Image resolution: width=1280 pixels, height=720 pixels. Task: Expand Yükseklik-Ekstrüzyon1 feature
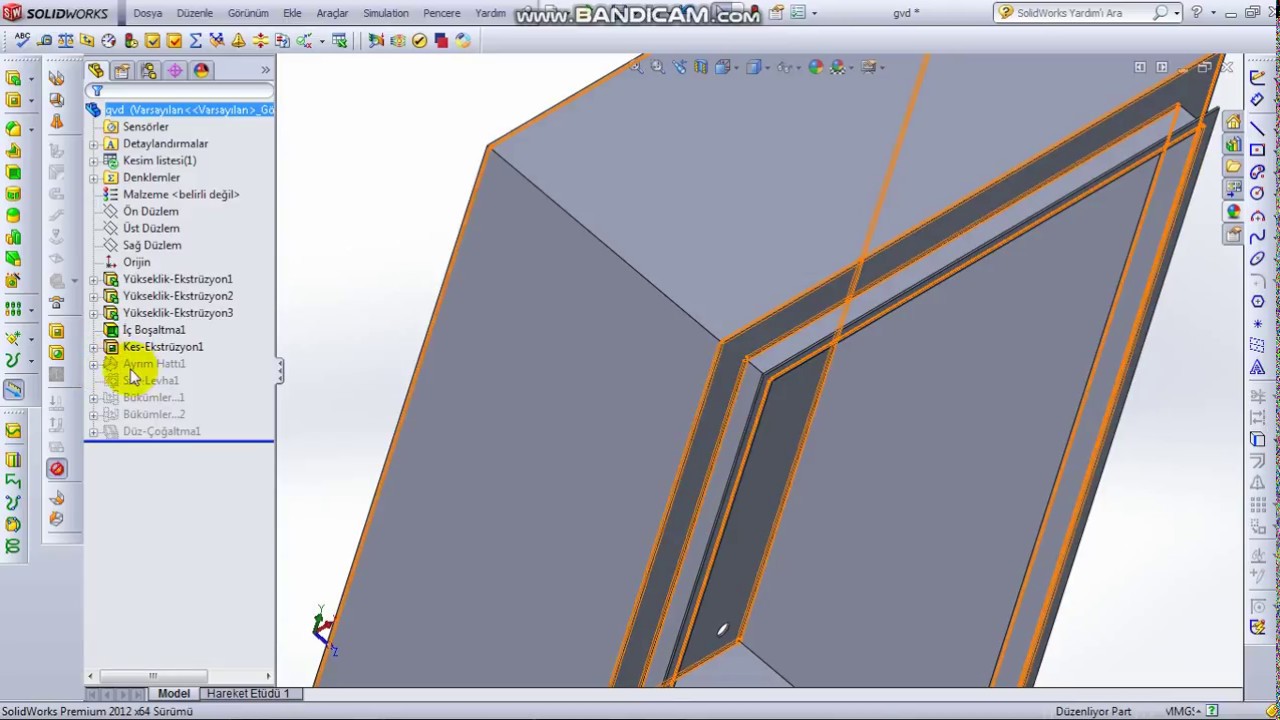(x=94, y=280)
